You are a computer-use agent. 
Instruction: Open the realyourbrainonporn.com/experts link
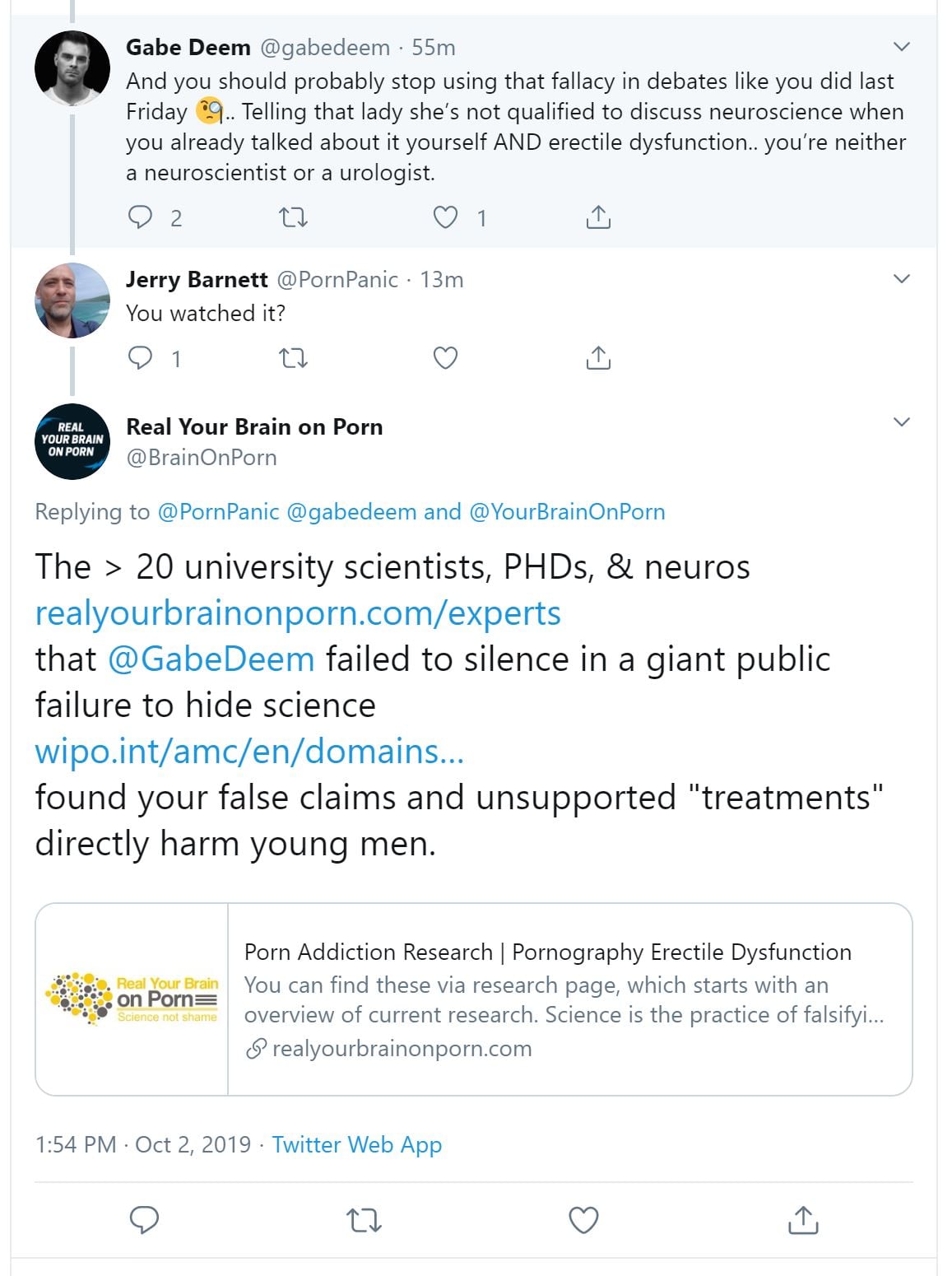(298, 613)
